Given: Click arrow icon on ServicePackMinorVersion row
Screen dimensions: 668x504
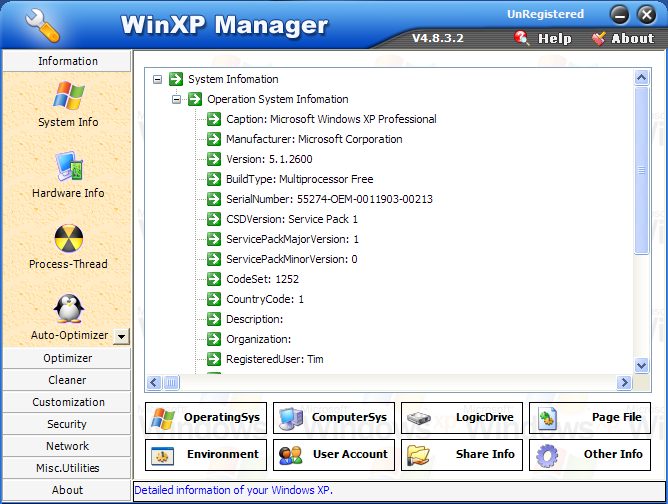Looking at the screenshot, I should click(214, 259).
